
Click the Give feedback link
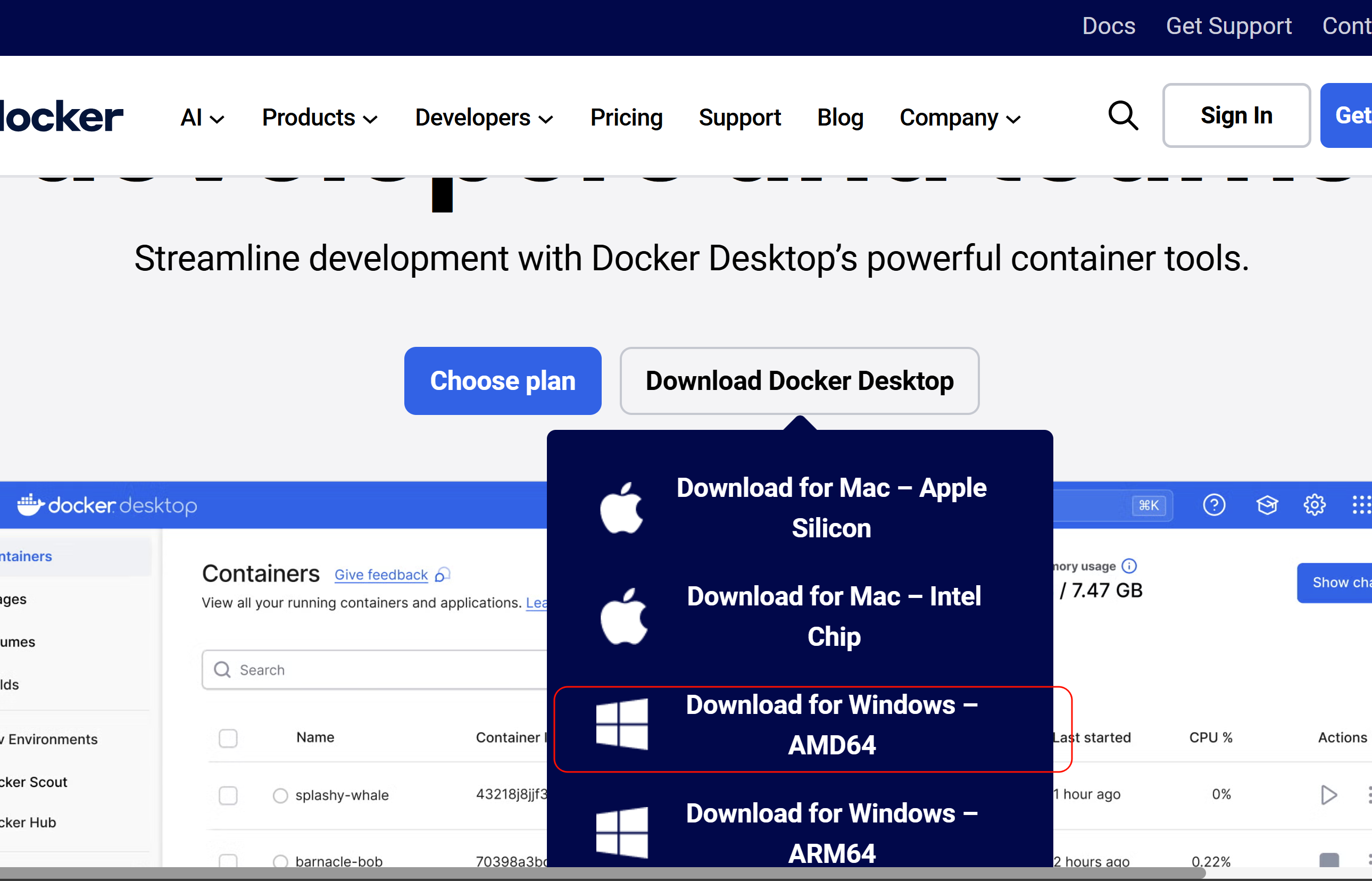[x=381, y=575]
